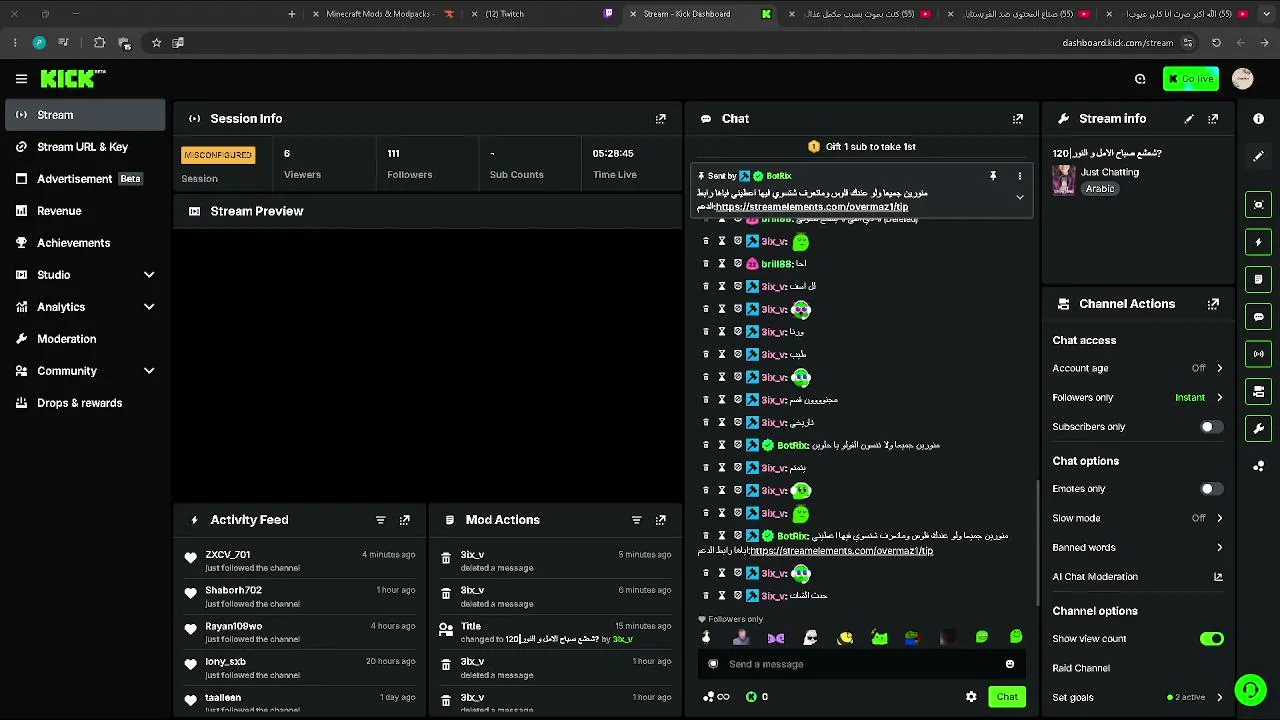Open the hamburger navigation menu

(x=21, y=78)
